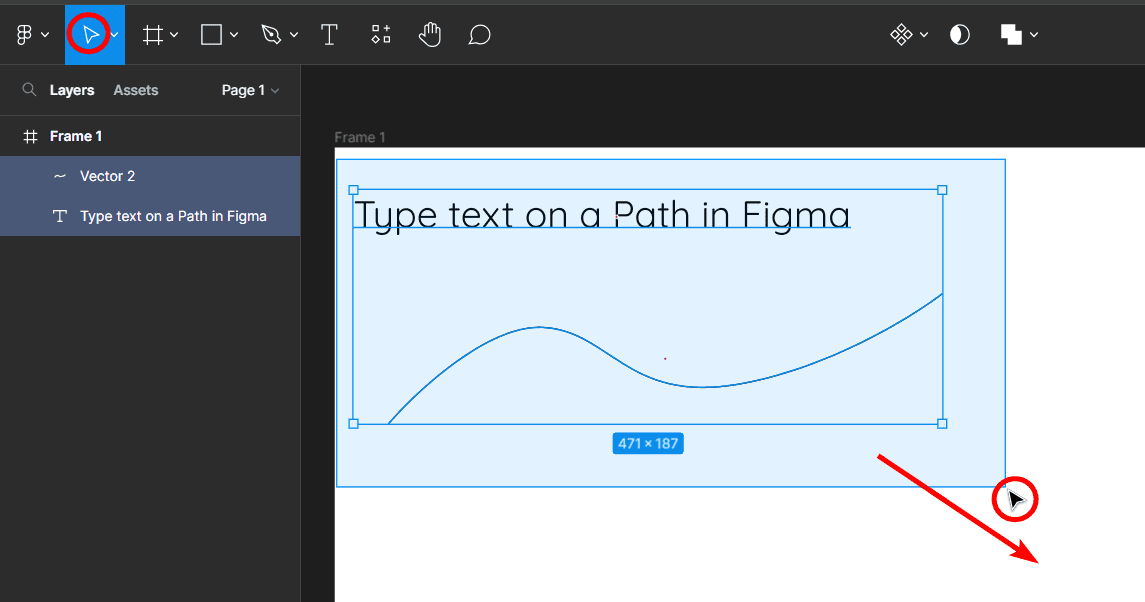This screenshot has width=1145, height=602.
Task: Click the Mask icon
Action: pyautogui.click(x=960, y=34)
